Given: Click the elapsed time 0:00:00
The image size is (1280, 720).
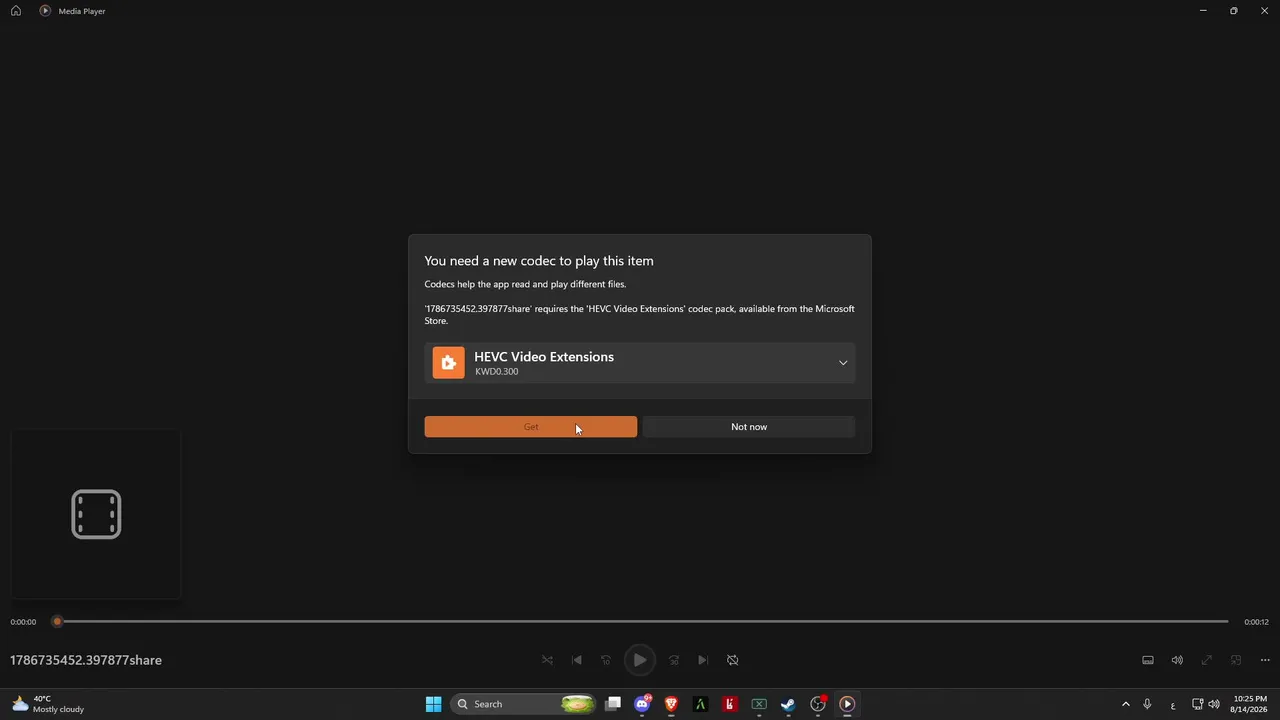Looking at the screenshot, I should tap(23, 622).
